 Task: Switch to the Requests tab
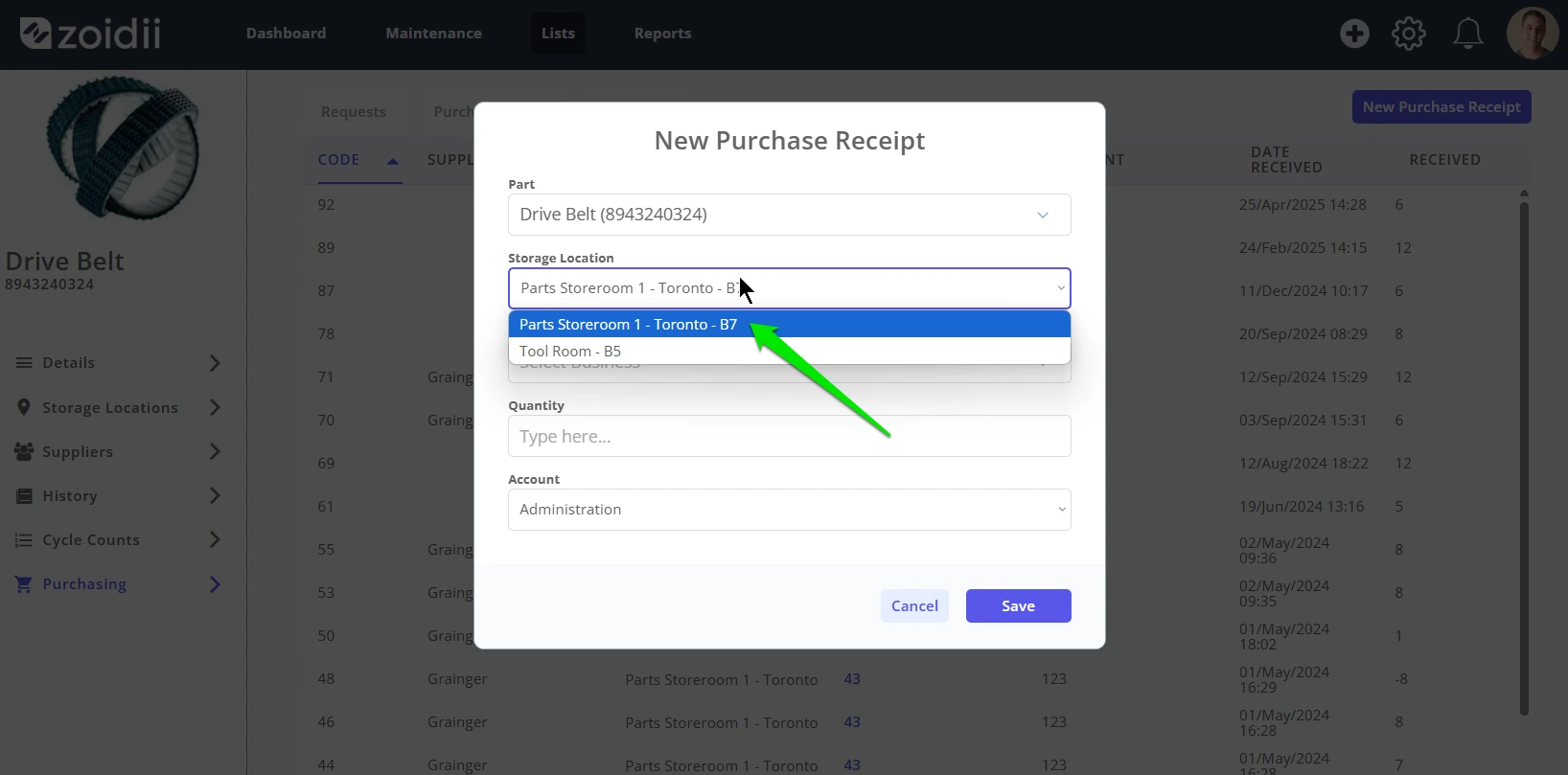[x=354, y=111]
